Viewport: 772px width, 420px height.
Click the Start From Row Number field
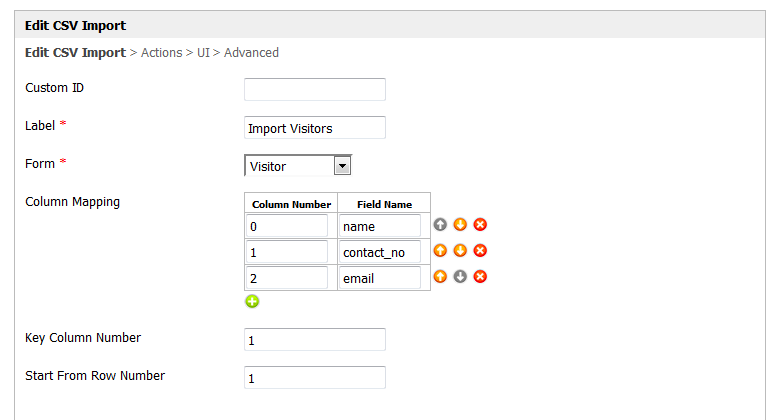tap(314, 378)
